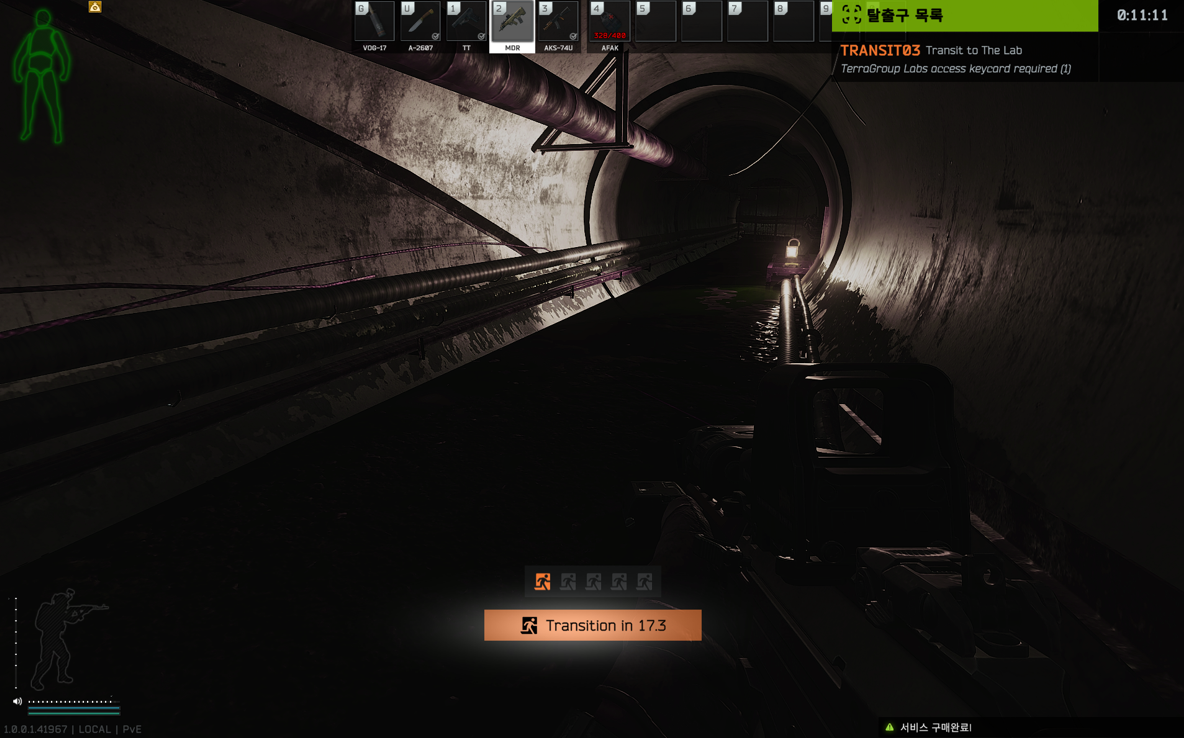Click the blue stamina bar
The image size is (1184, 738).
click(74, 708)
